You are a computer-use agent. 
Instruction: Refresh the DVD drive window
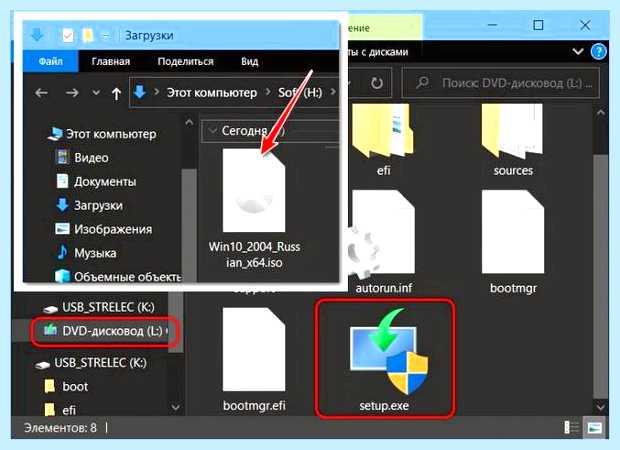tap(377, 83)
